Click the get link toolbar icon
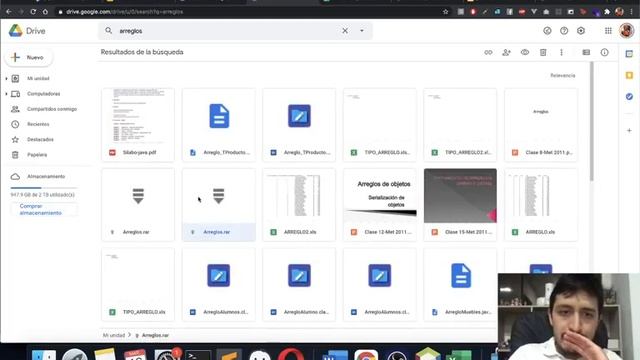Image resolution: width=640 pixels, height=360 pixels. (488, 52)
